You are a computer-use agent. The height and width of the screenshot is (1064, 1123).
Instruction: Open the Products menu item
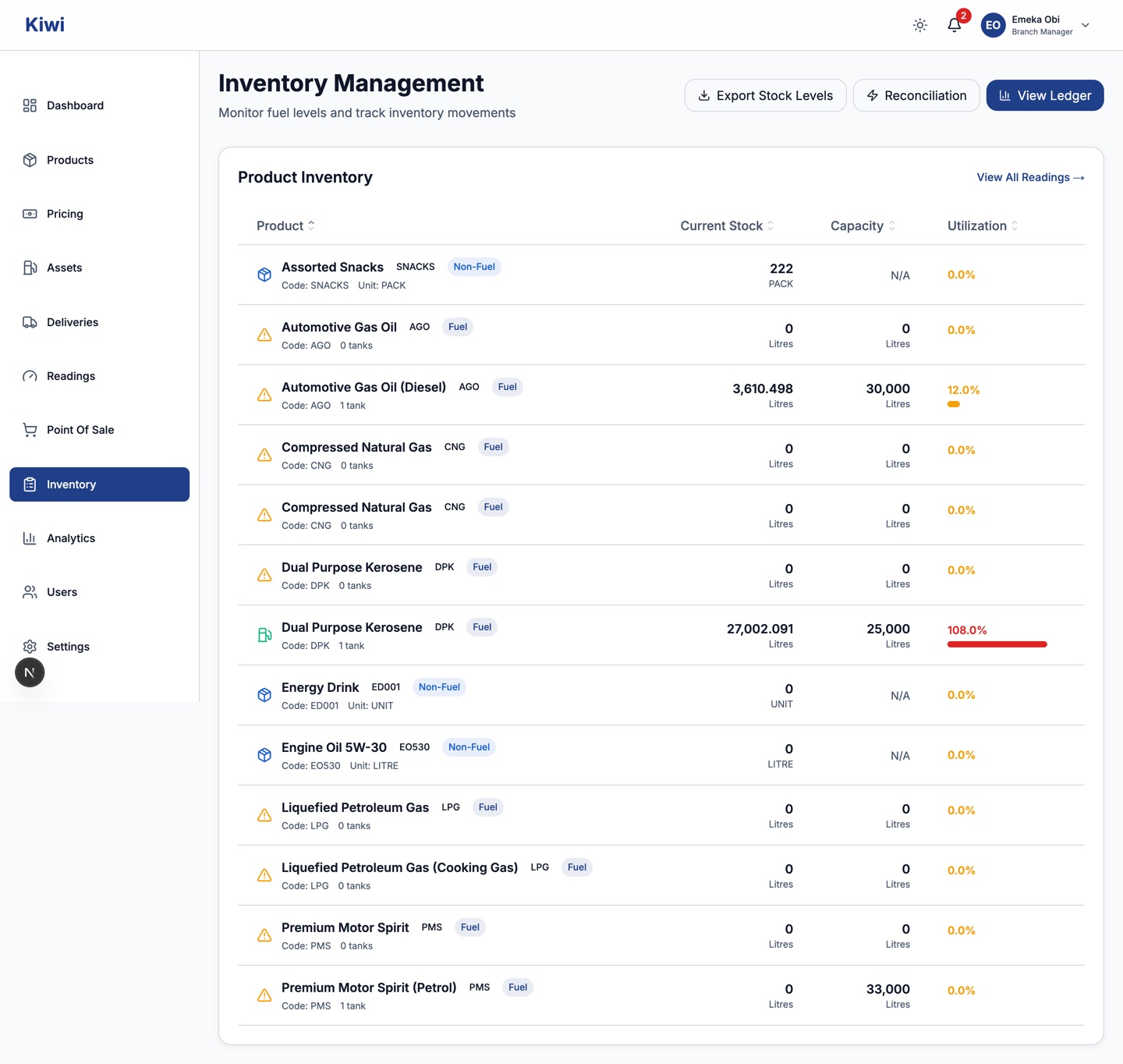(99, 160)
